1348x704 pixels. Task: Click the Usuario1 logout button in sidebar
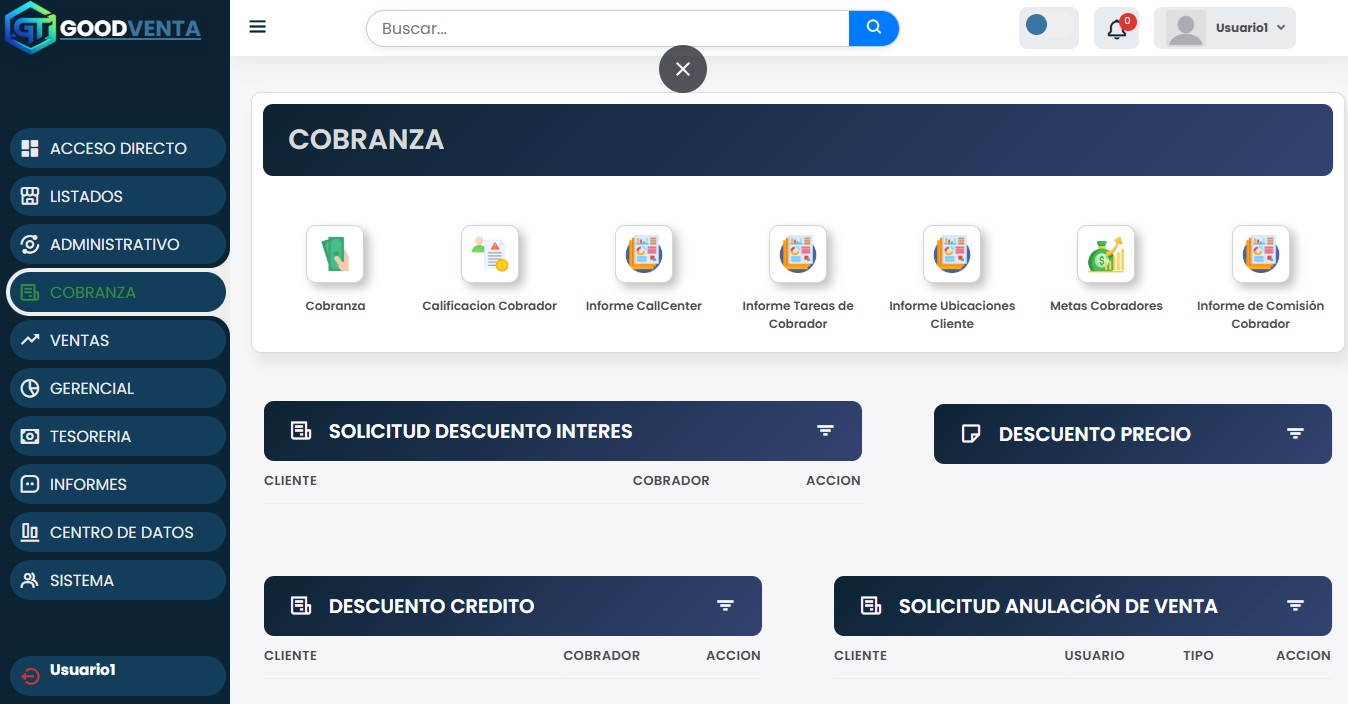click(x=118, y=676)
